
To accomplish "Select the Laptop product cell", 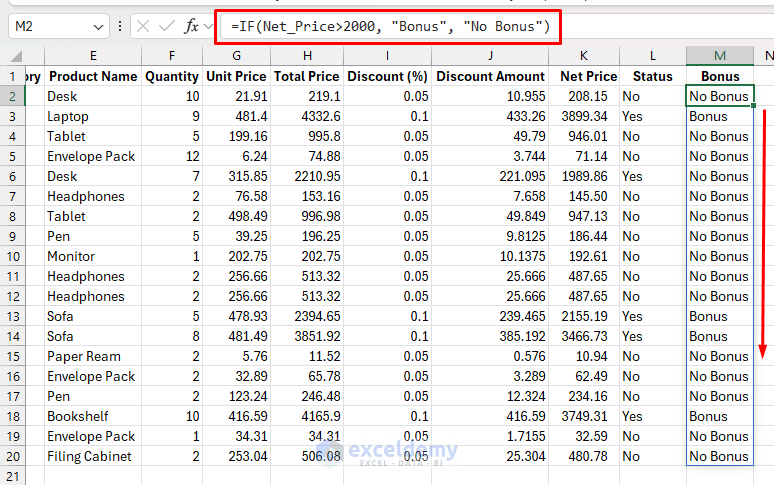I will 93,116.
